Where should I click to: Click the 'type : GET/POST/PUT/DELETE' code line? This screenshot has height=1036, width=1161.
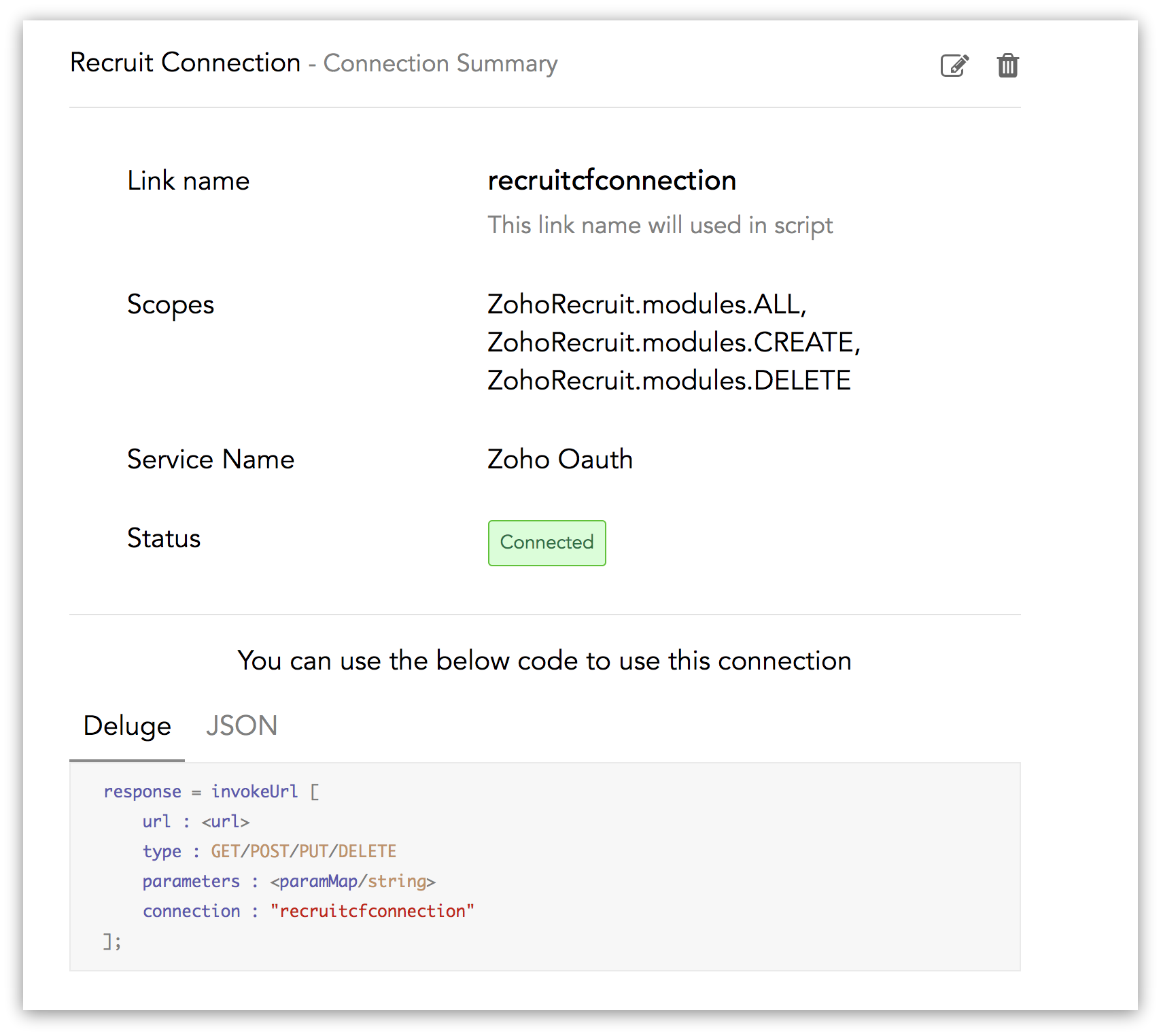tap(269, 851)
